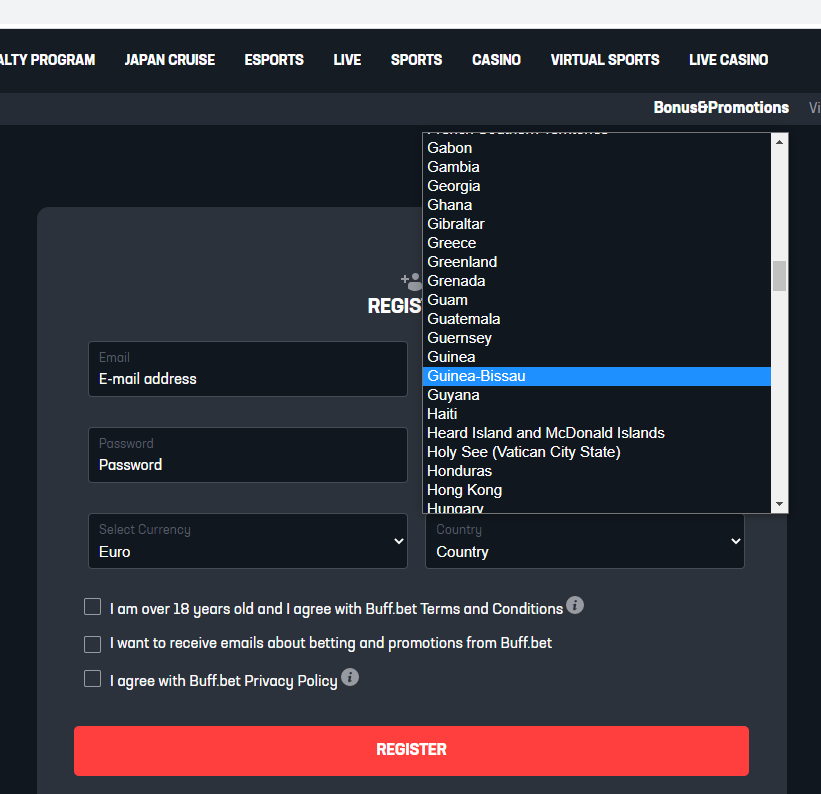Click the red REGISTER button
Image resolution: width=821 pixels, height=794 pixels.
[x=411, y=751]
